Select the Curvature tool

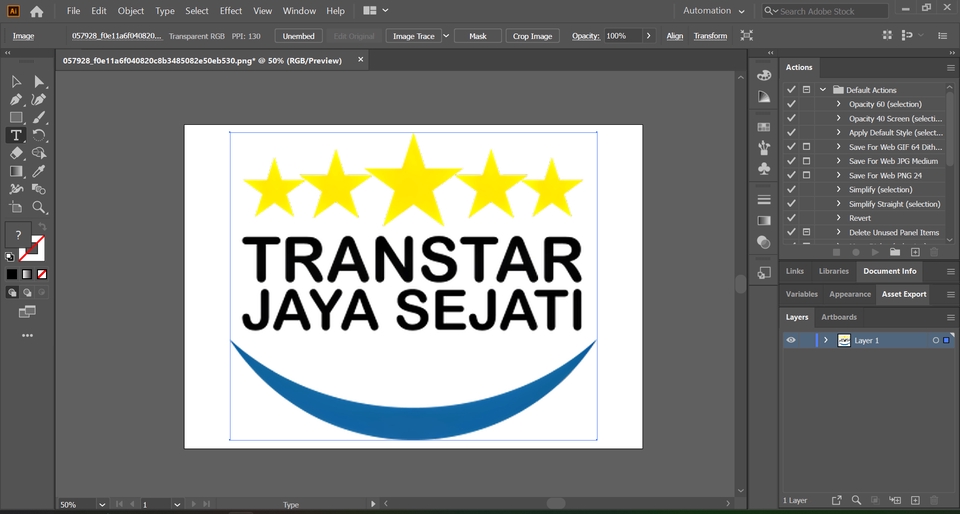39,99
